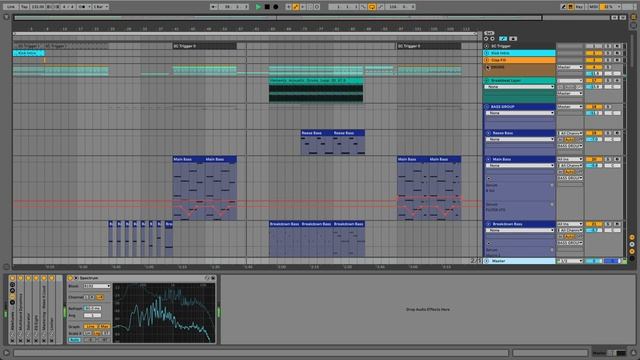640x360 pixels.
Task: Click the Spectrum device hot-swap button
Action: 207,278
